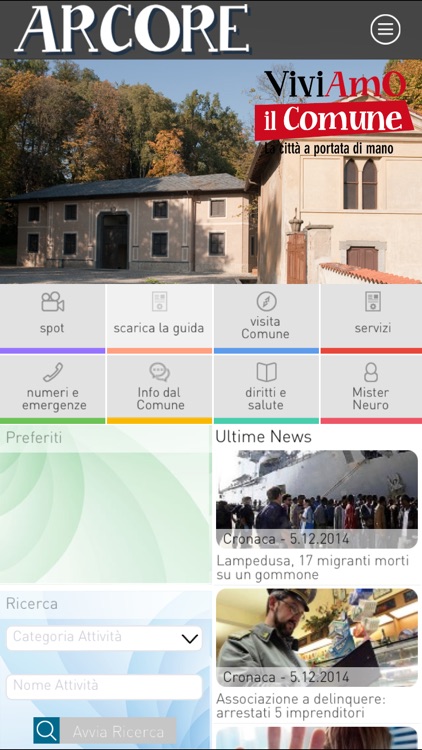Tap the servizi document icon
The height and width of the screenshot is (750, 422).
pos(373,301)
